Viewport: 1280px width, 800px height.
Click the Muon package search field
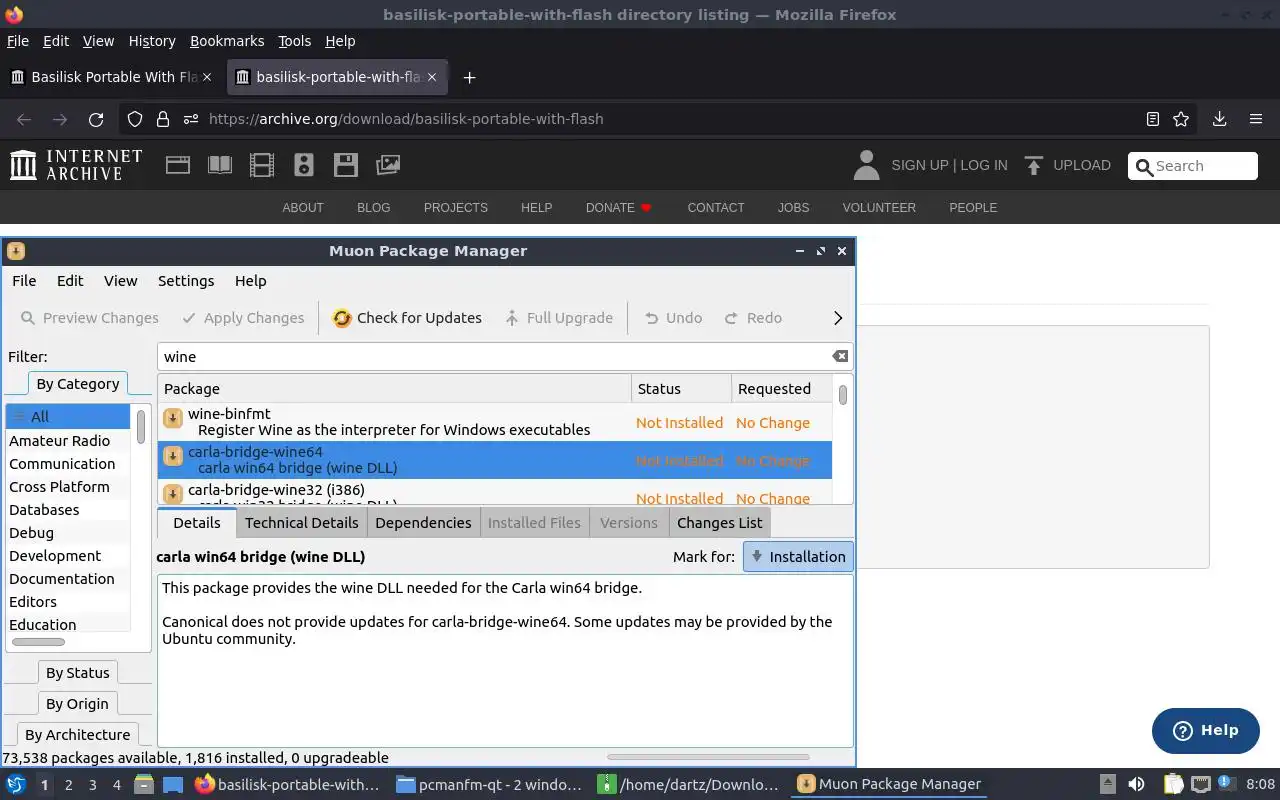[505, 356]
